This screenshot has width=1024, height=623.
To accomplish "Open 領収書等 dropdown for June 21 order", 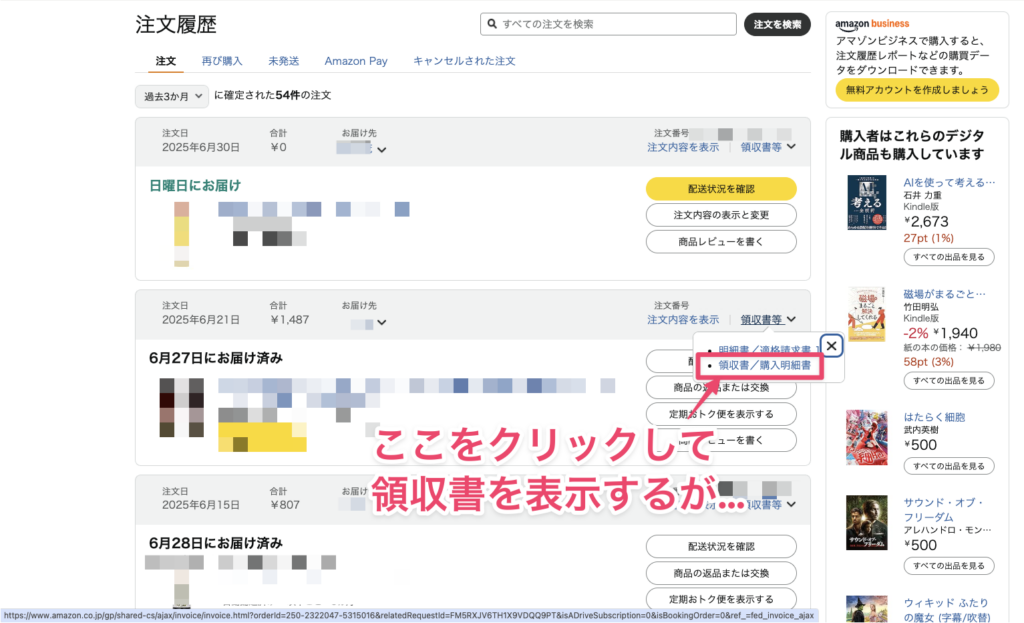I will (768, 319).
